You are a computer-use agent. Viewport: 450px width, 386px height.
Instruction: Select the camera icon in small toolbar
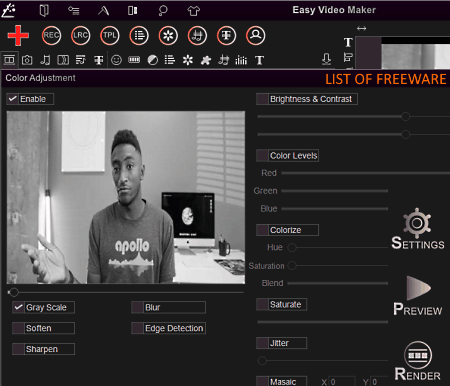coord(27,60)
